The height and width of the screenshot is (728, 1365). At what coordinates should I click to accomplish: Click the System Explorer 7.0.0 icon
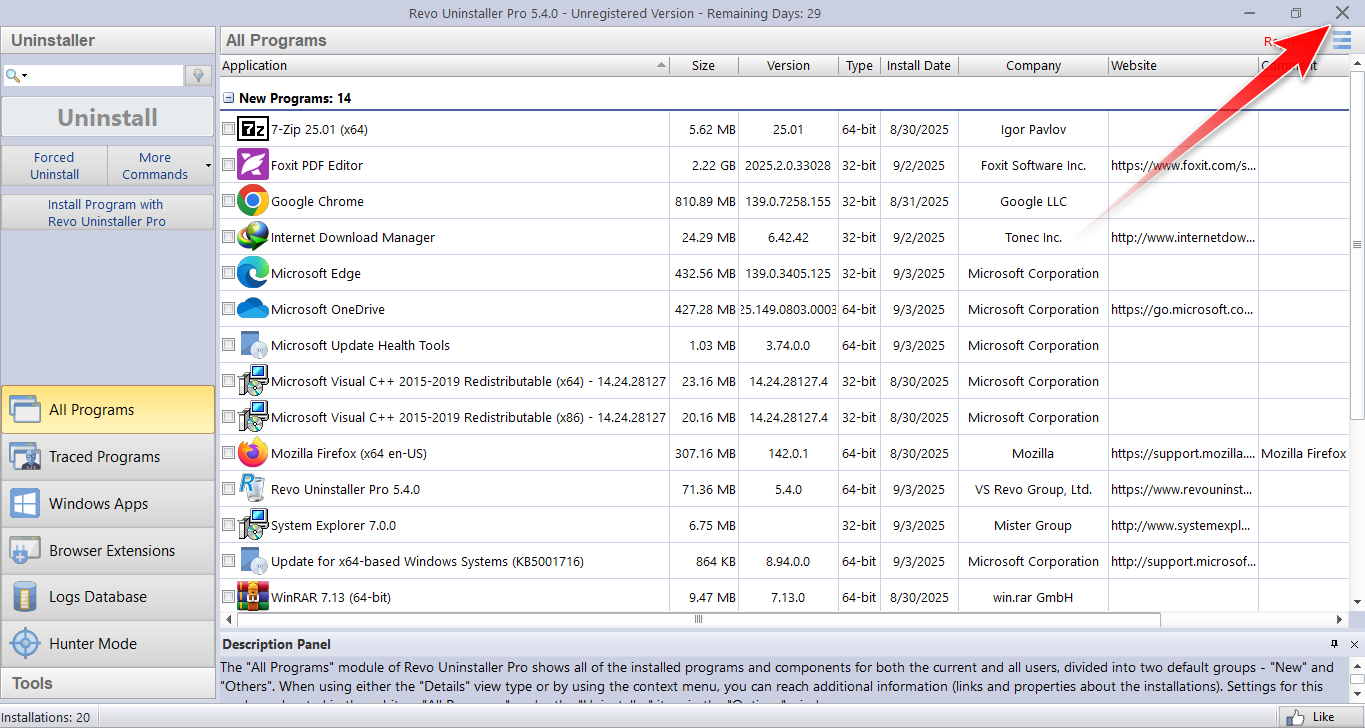pos(253,525)
